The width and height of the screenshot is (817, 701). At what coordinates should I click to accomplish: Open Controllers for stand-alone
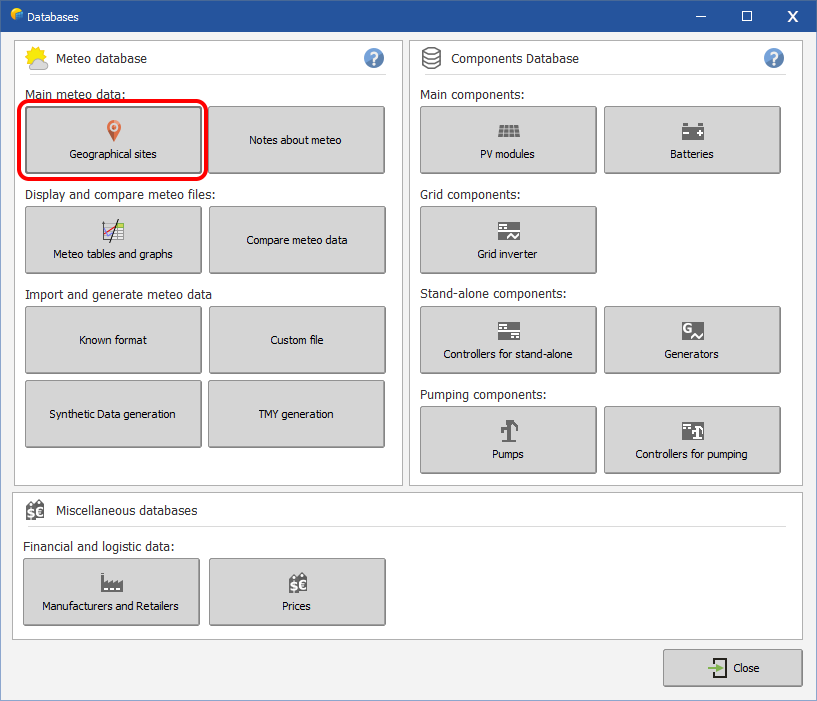[508, 340]
